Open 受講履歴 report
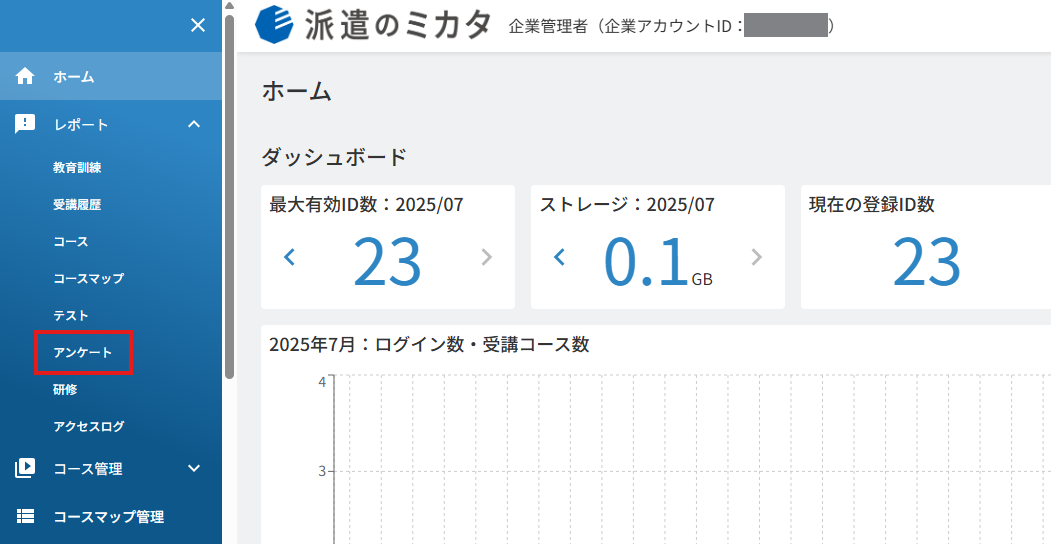1051x544 pixels. click(78, 205)
